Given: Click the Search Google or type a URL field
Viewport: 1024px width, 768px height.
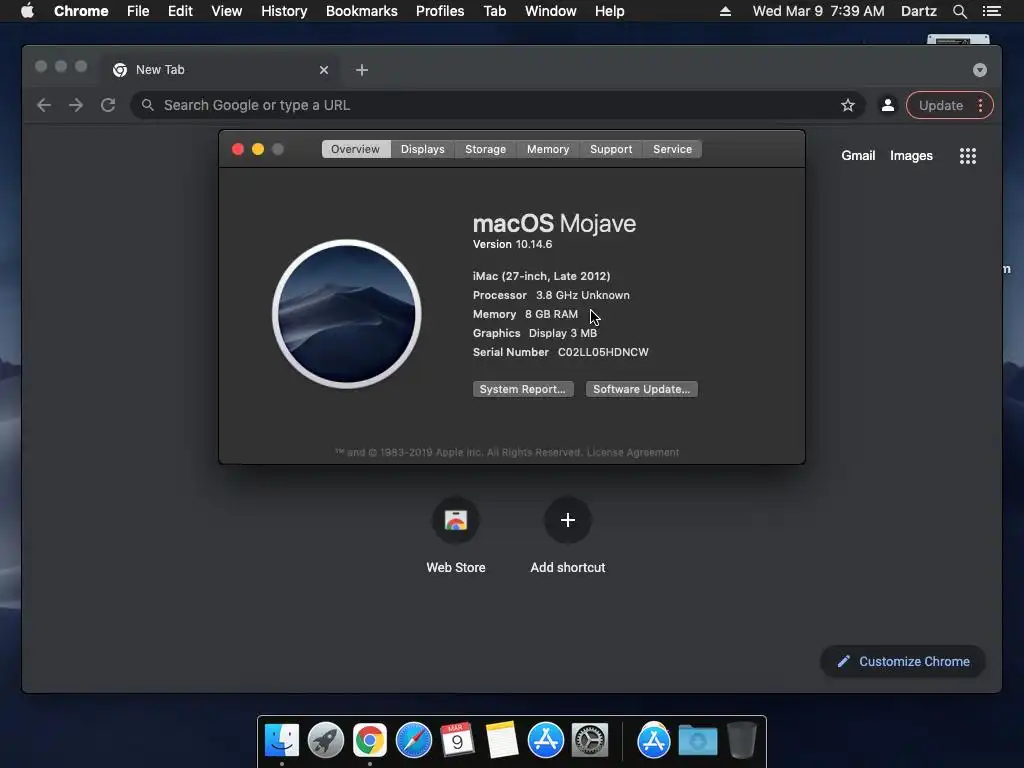Looking at the screenshot, I should 498,105.
